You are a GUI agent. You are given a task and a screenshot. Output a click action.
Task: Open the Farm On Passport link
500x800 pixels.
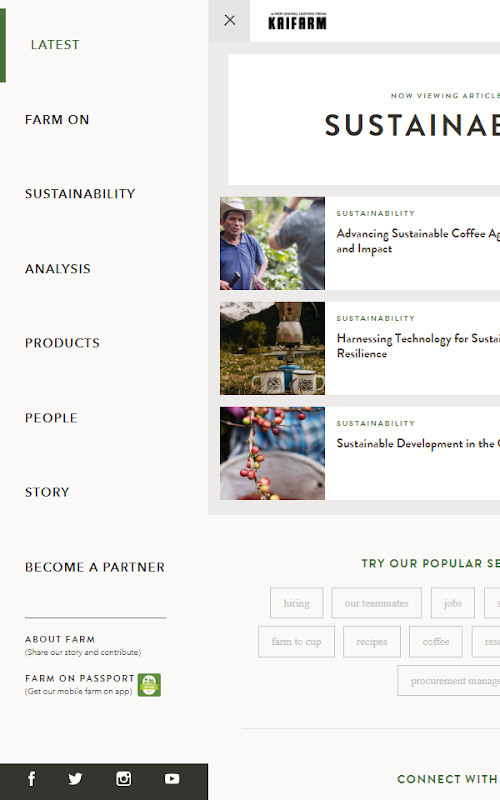80,679
